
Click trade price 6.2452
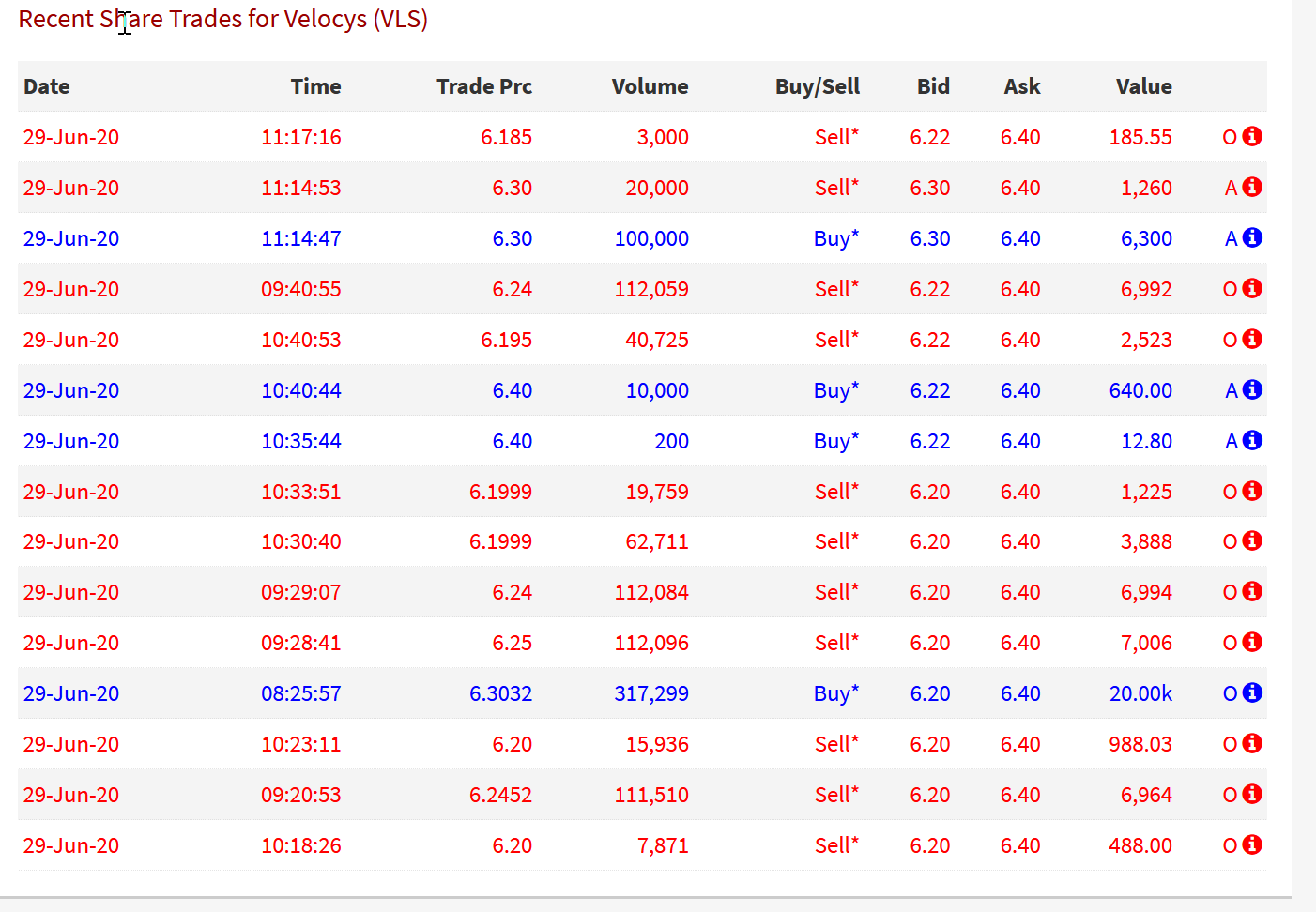(x=500, y=795)
